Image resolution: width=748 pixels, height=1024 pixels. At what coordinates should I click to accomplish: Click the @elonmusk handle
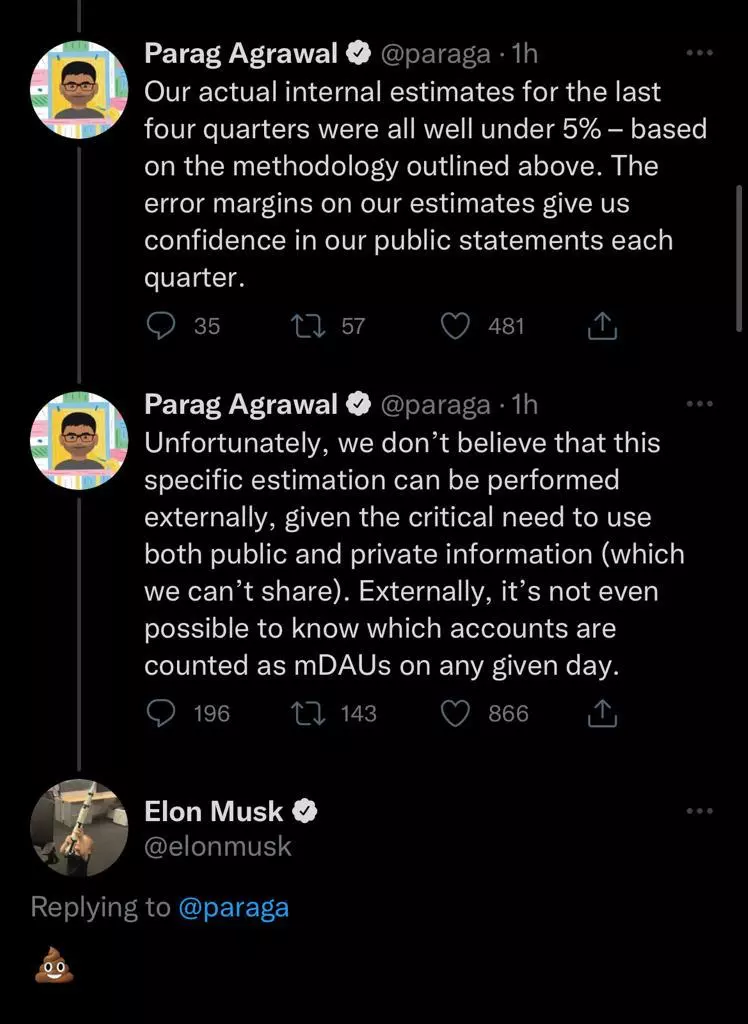click(218, 846)
